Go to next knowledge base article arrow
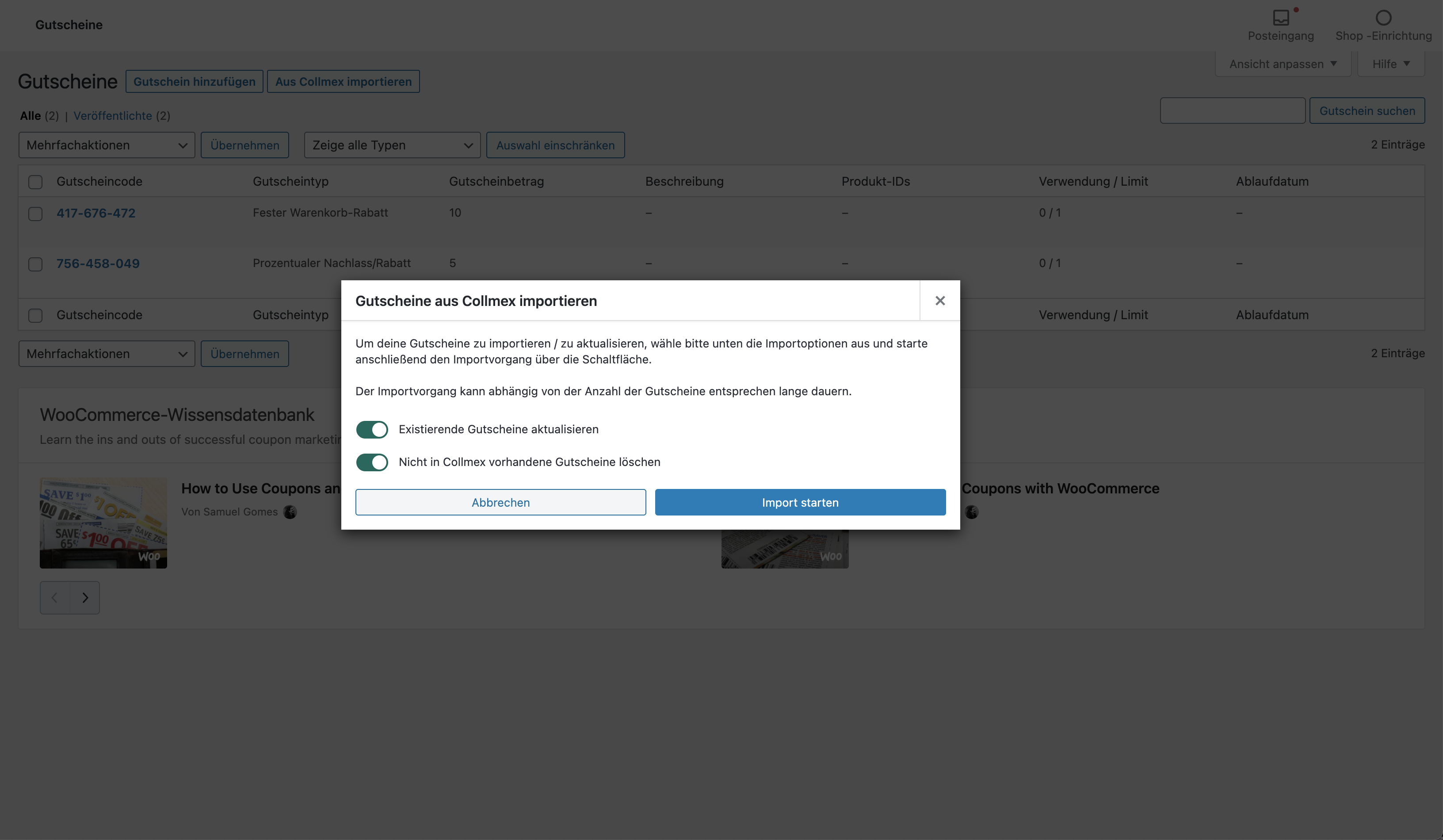The width and height of the screenshot is (1443, 840). (x=85, y=598)
